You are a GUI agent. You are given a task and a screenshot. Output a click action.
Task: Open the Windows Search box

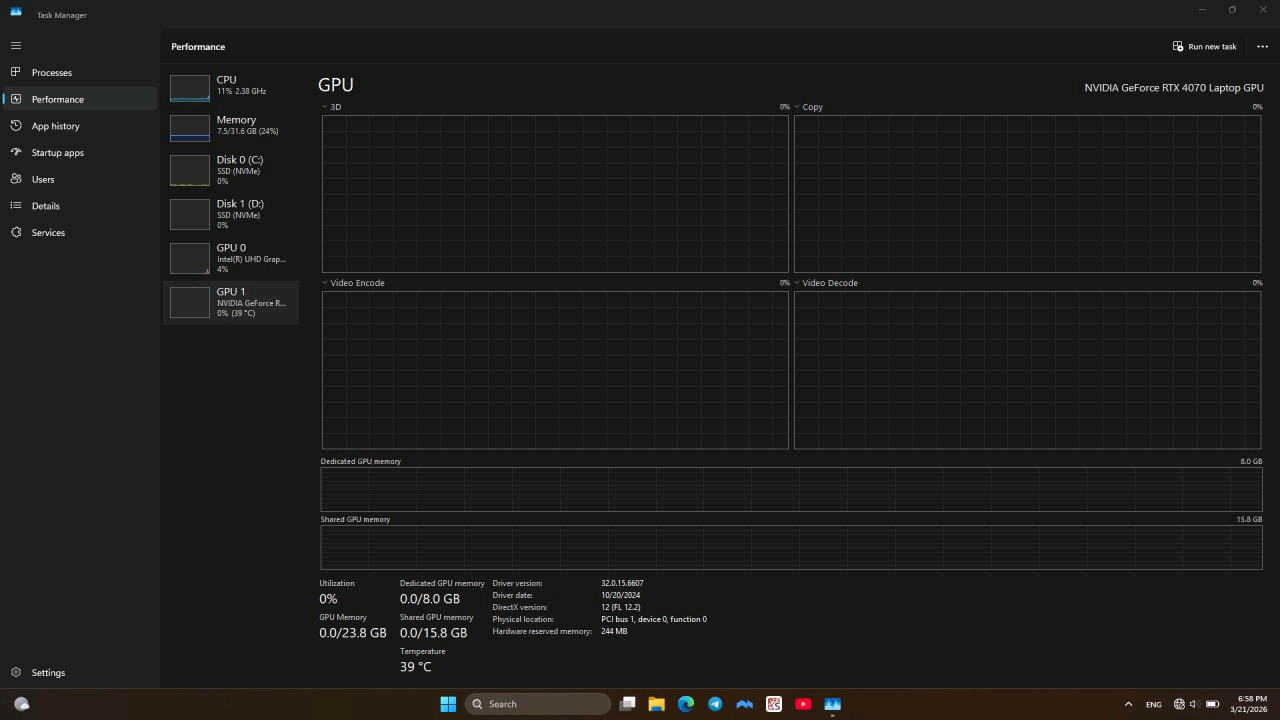pyautogui.click(x=537, y=704)
